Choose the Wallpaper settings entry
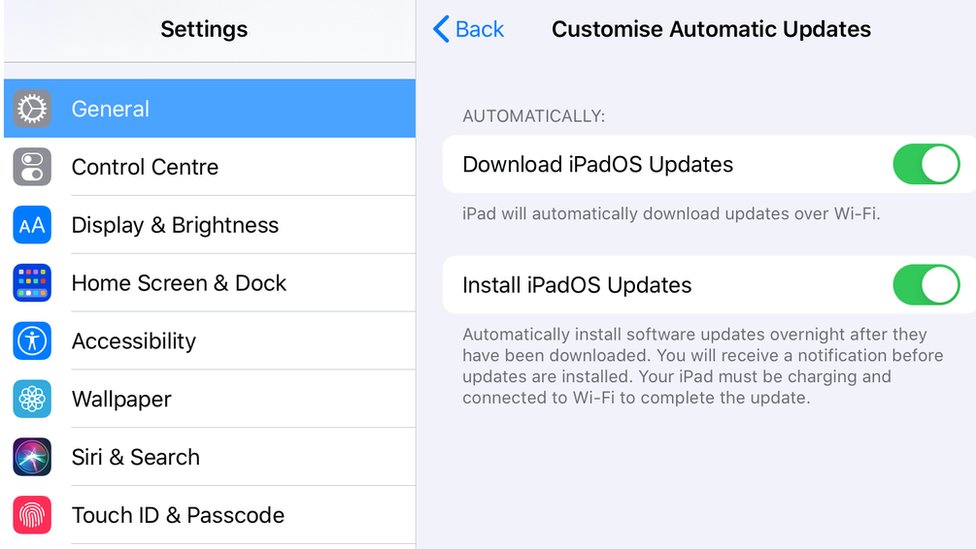Viewport: 976px width, 549px height. click(210, 399)
